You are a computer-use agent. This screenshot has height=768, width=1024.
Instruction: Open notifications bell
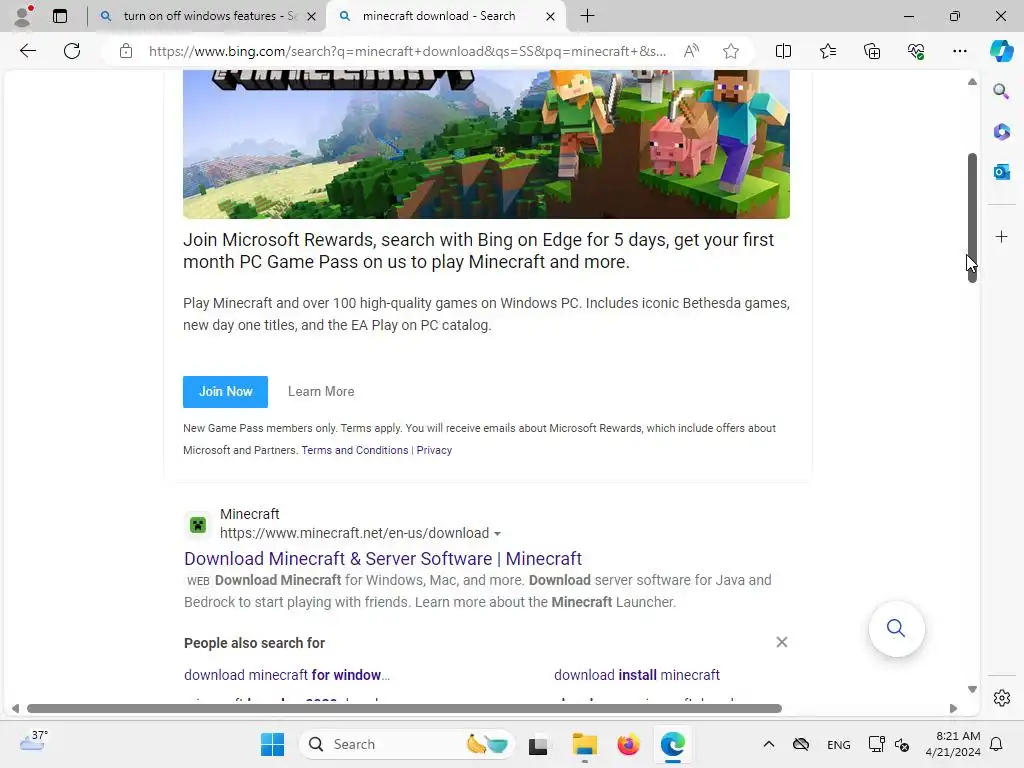click(997, 744)
